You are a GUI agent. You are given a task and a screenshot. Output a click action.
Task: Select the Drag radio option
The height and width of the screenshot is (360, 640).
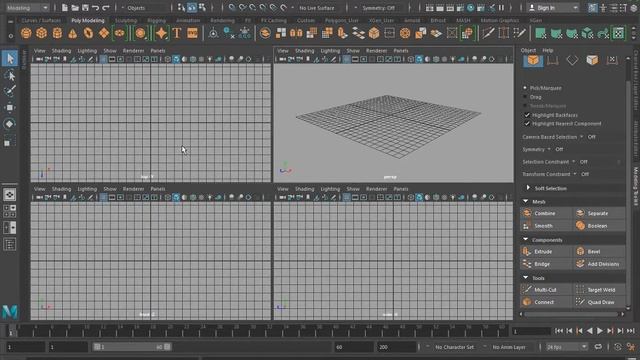(525, 97)
